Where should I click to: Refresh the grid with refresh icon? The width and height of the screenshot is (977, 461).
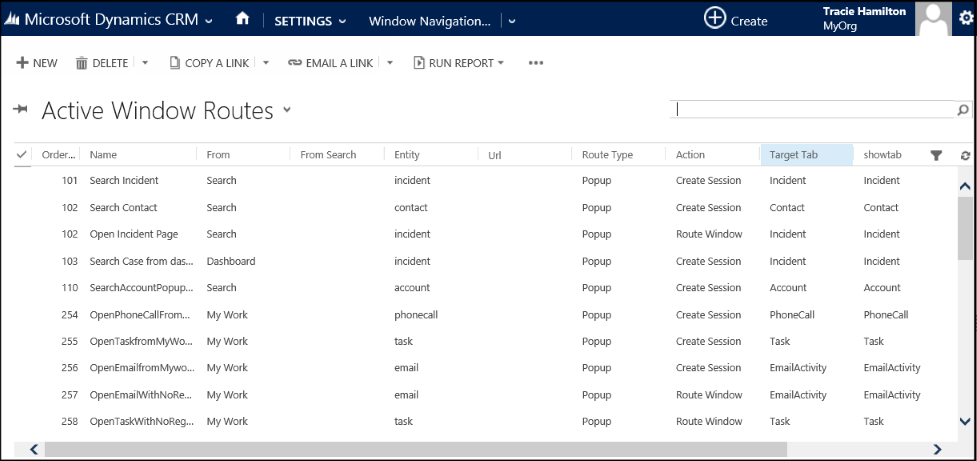pyautogui.click(x=965, y=155)
